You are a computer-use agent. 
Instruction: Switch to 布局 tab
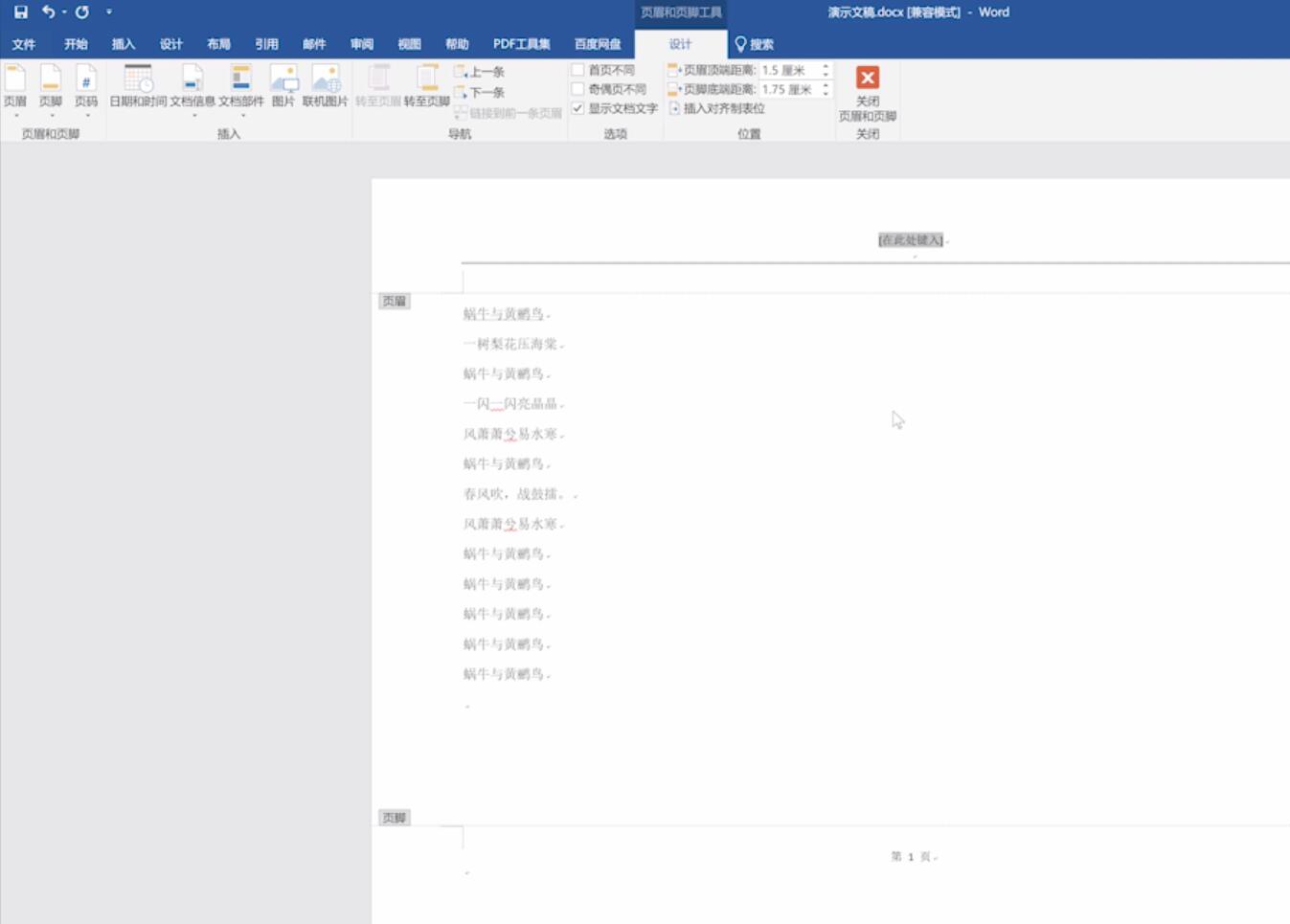pyautogui.click(x=218, y=44)
